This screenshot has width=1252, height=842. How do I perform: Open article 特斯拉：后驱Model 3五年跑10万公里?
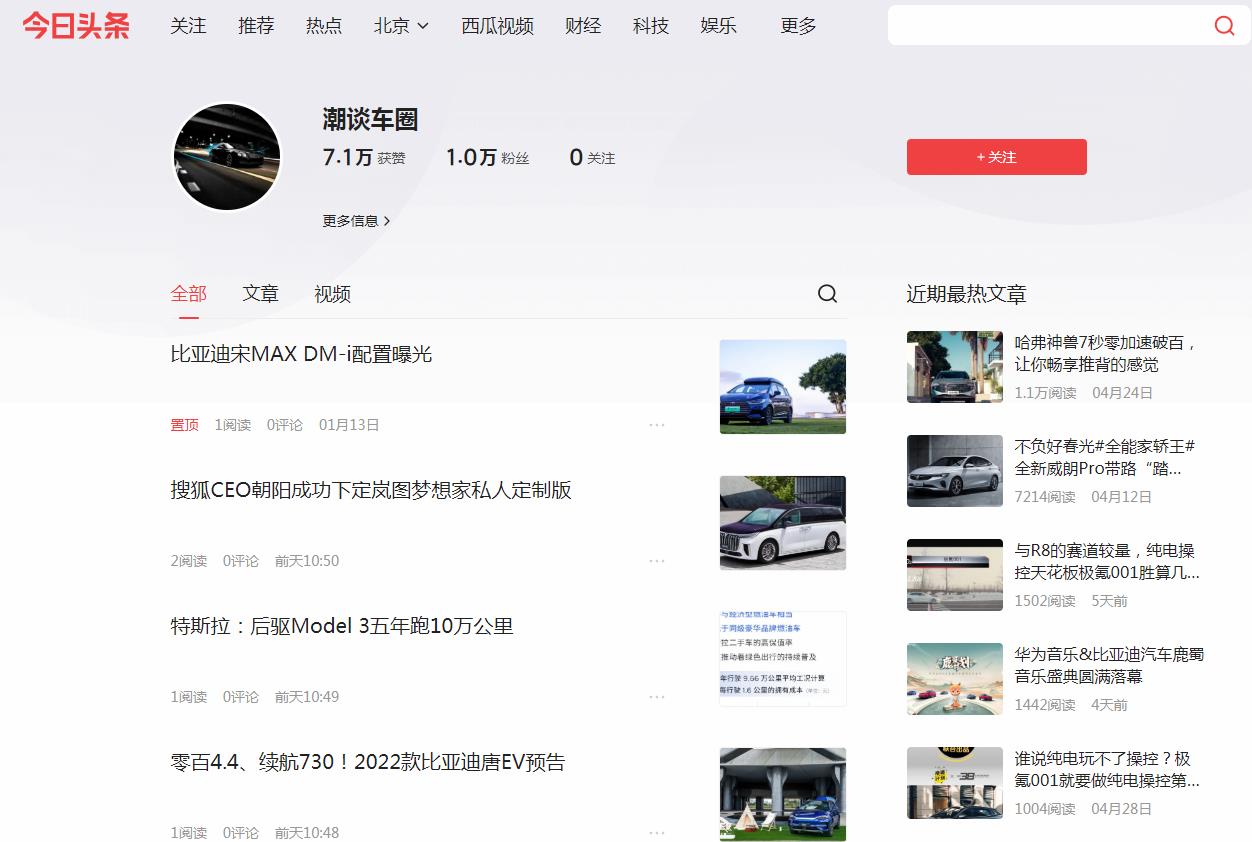(342, 626)
